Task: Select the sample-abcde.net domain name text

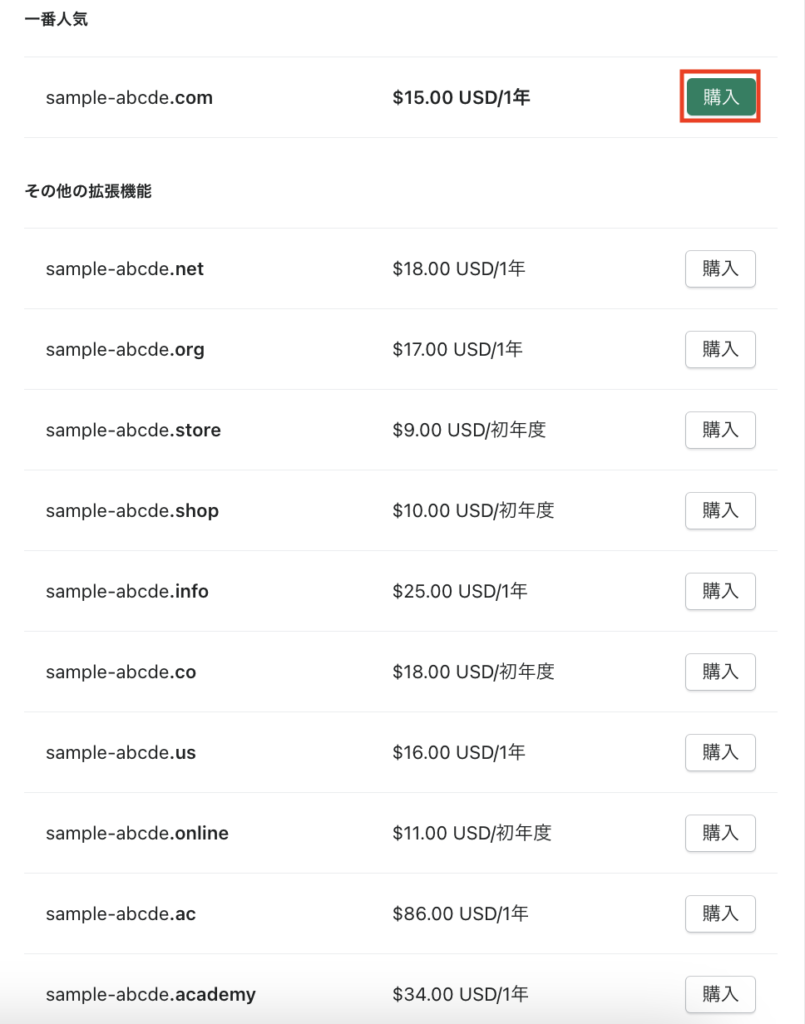Action: [x=125, y=269]
